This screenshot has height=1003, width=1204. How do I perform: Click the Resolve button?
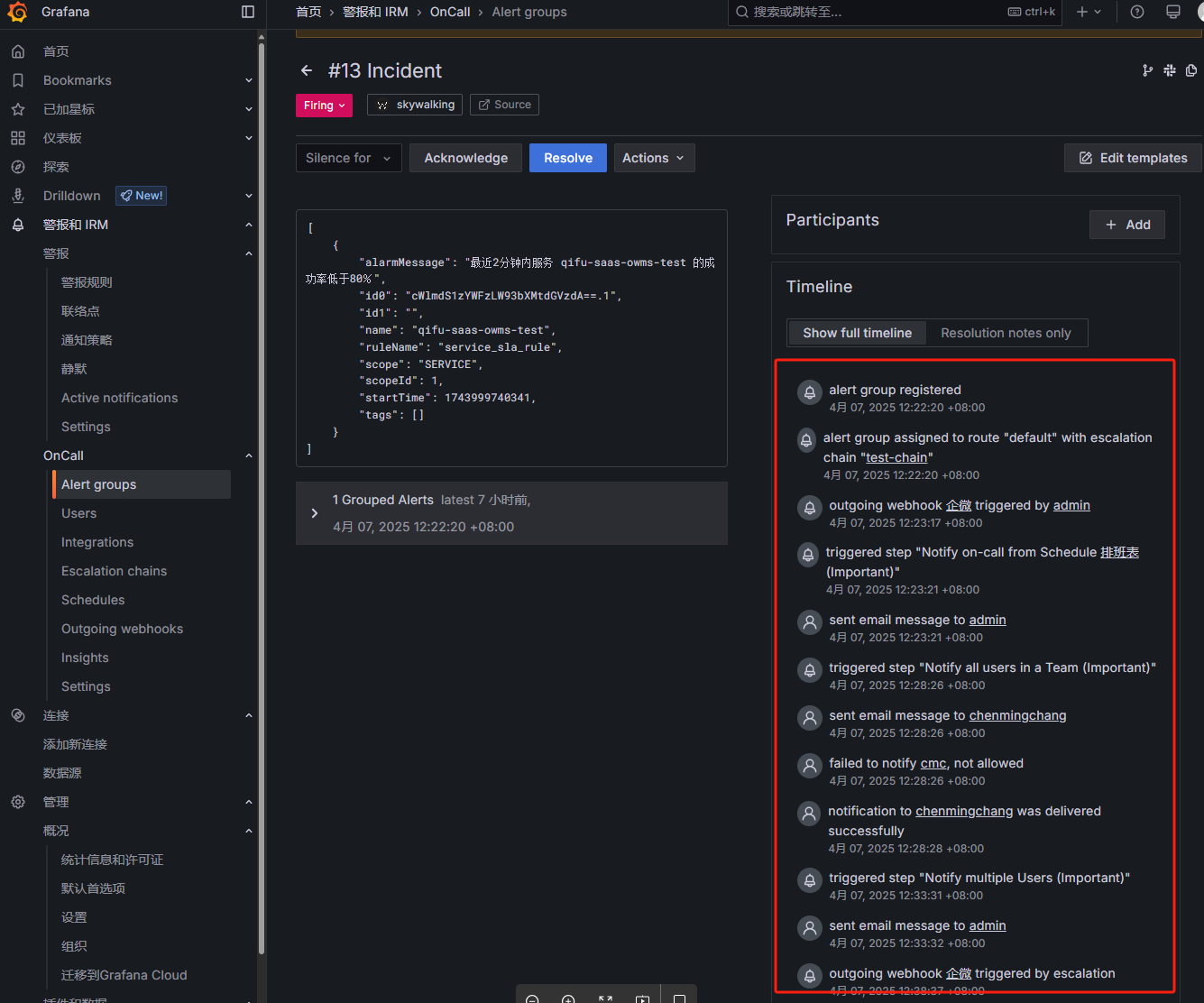click(568, 158)
